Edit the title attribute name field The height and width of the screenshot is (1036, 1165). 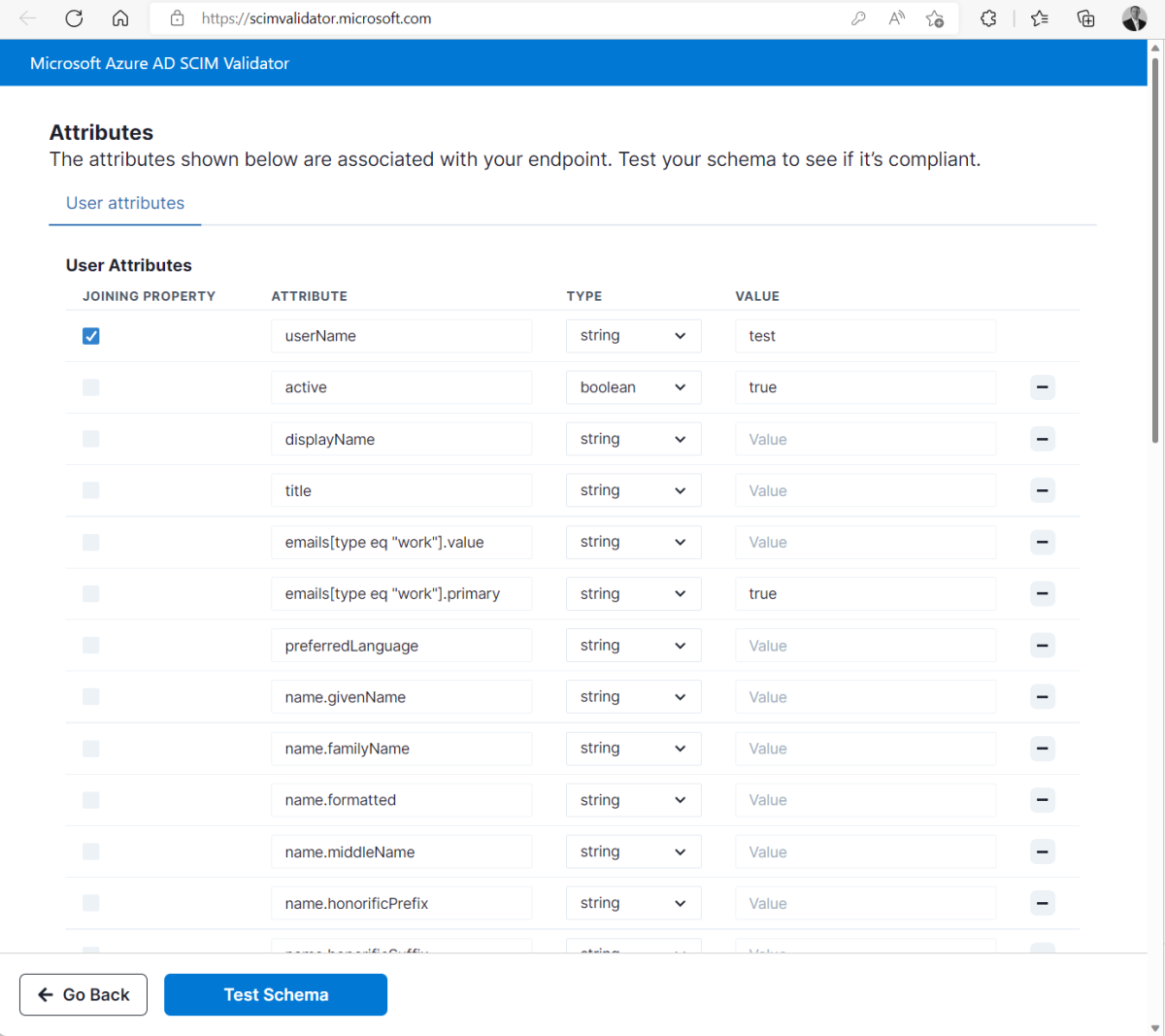click(401, 490)
